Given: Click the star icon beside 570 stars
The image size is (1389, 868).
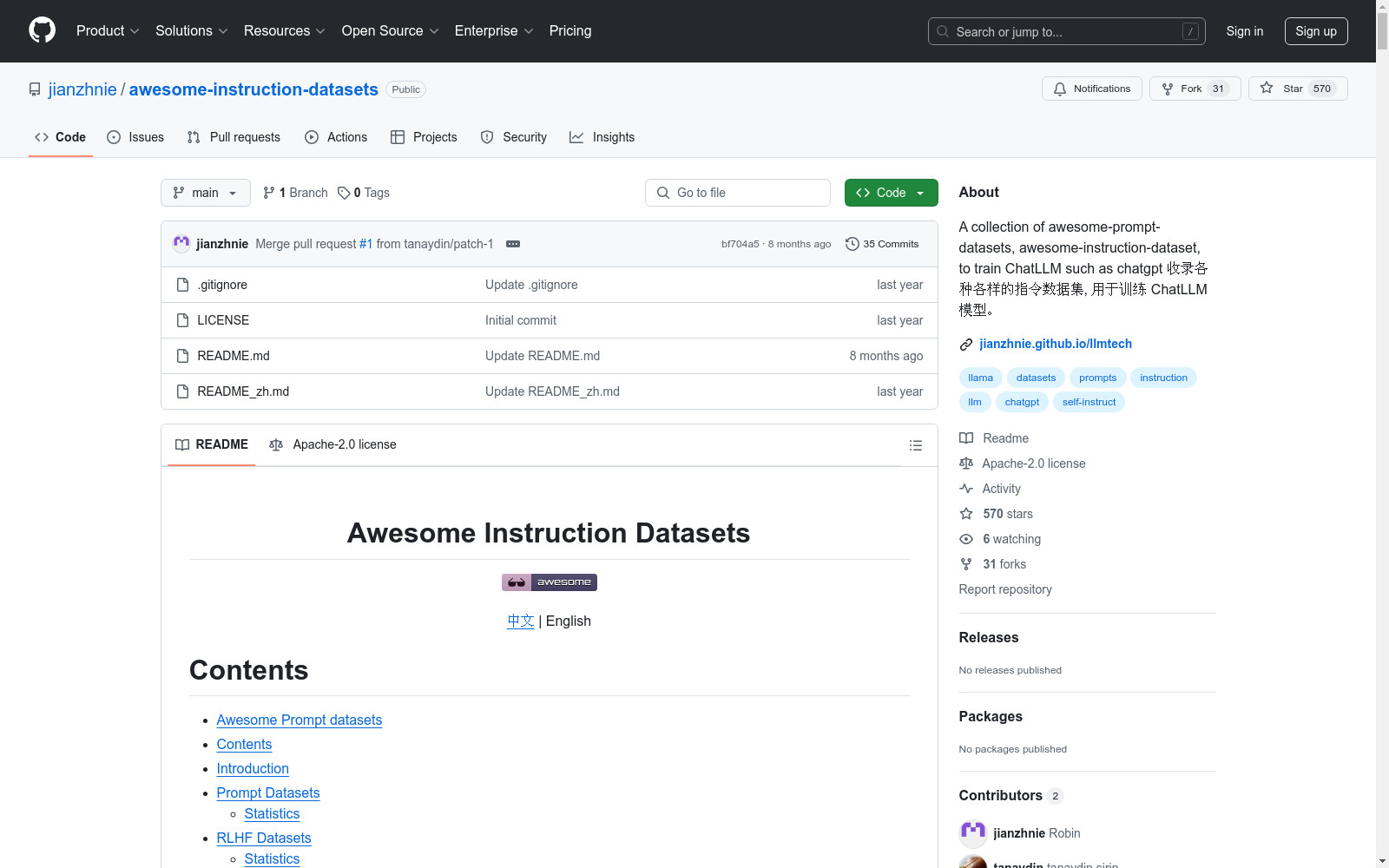Looking at the screenshot, I should [x=966, y=514].
